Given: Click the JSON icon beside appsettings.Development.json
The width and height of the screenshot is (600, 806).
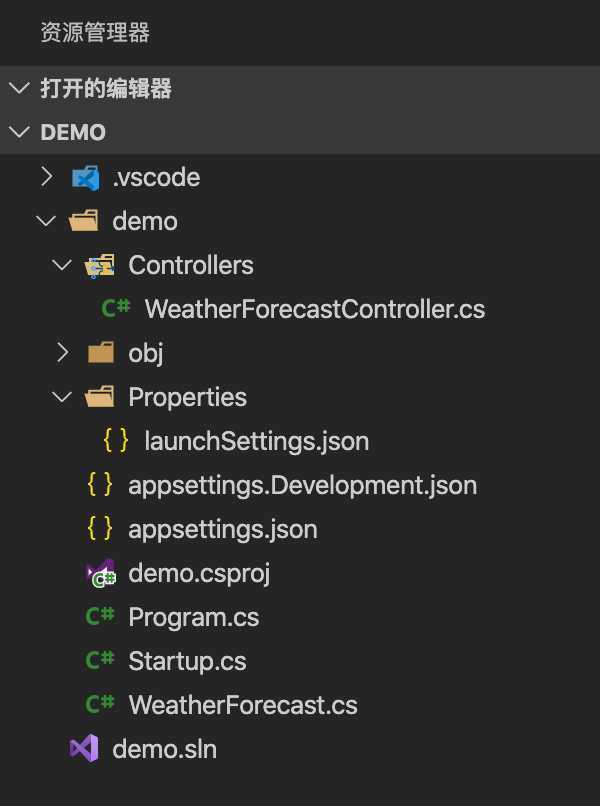Looking at the screenshot, I should click(101, 485).
